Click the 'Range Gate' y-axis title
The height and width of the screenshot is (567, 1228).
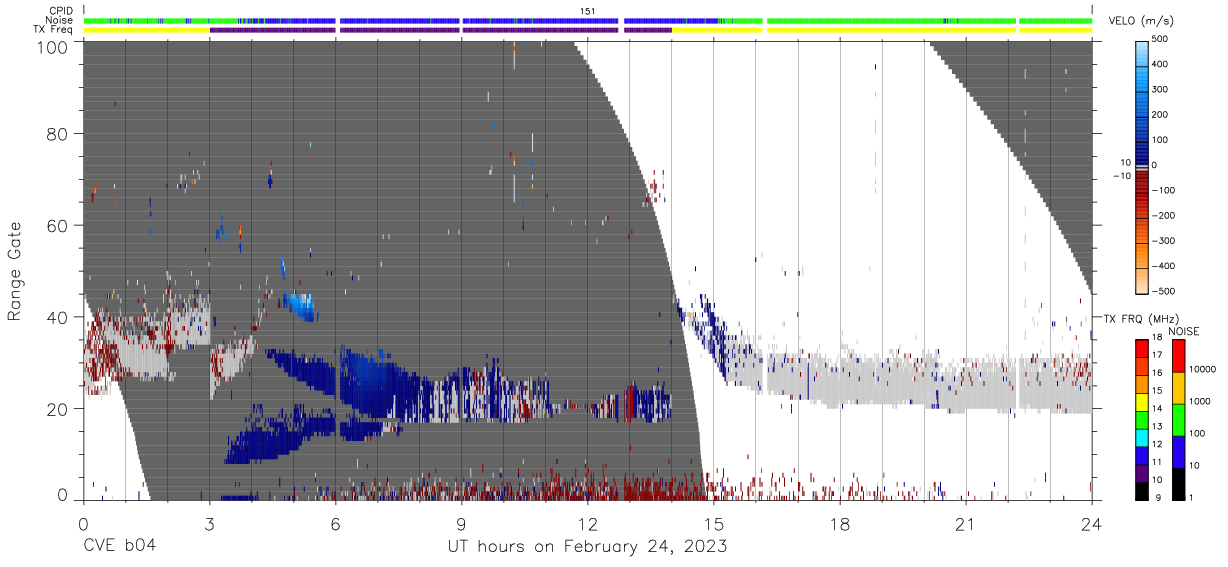coord(15,271)
